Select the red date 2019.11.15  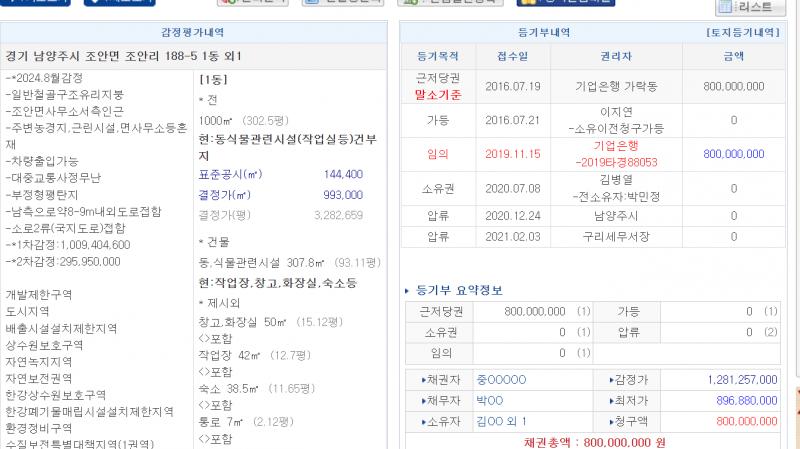(x=513, y=154)
